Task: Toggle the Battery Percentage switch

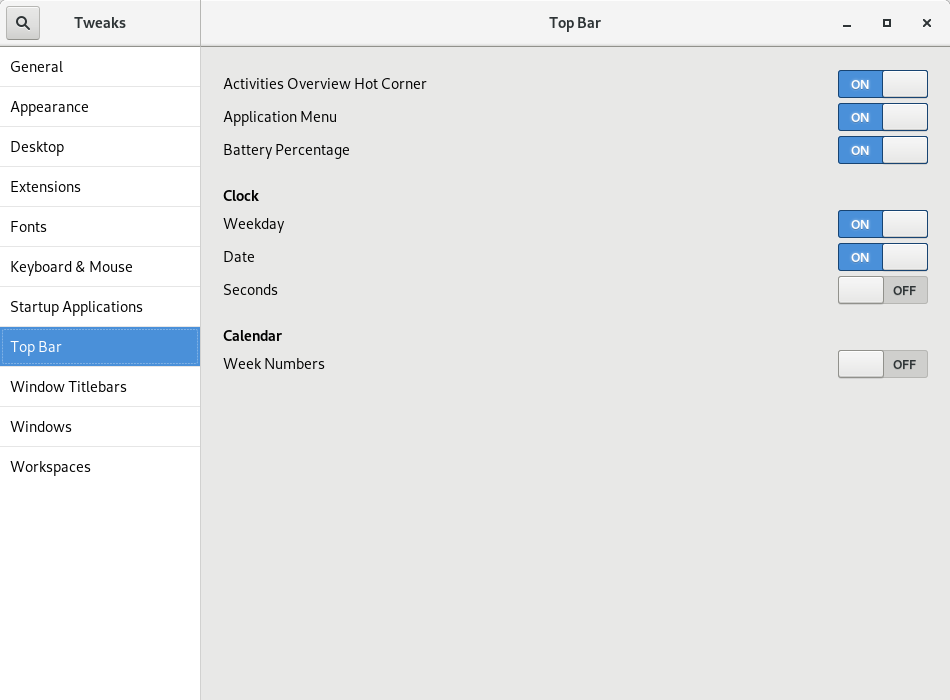Action: pos(882,150)
